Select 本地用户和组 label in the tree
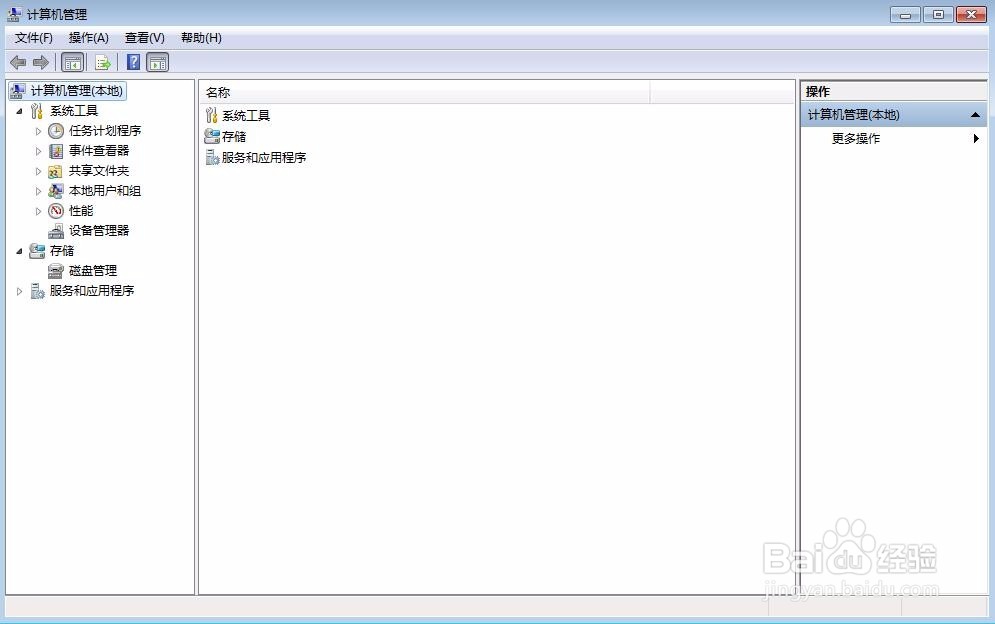The width and height of the screenshot is (995, 624). (105, 190)
